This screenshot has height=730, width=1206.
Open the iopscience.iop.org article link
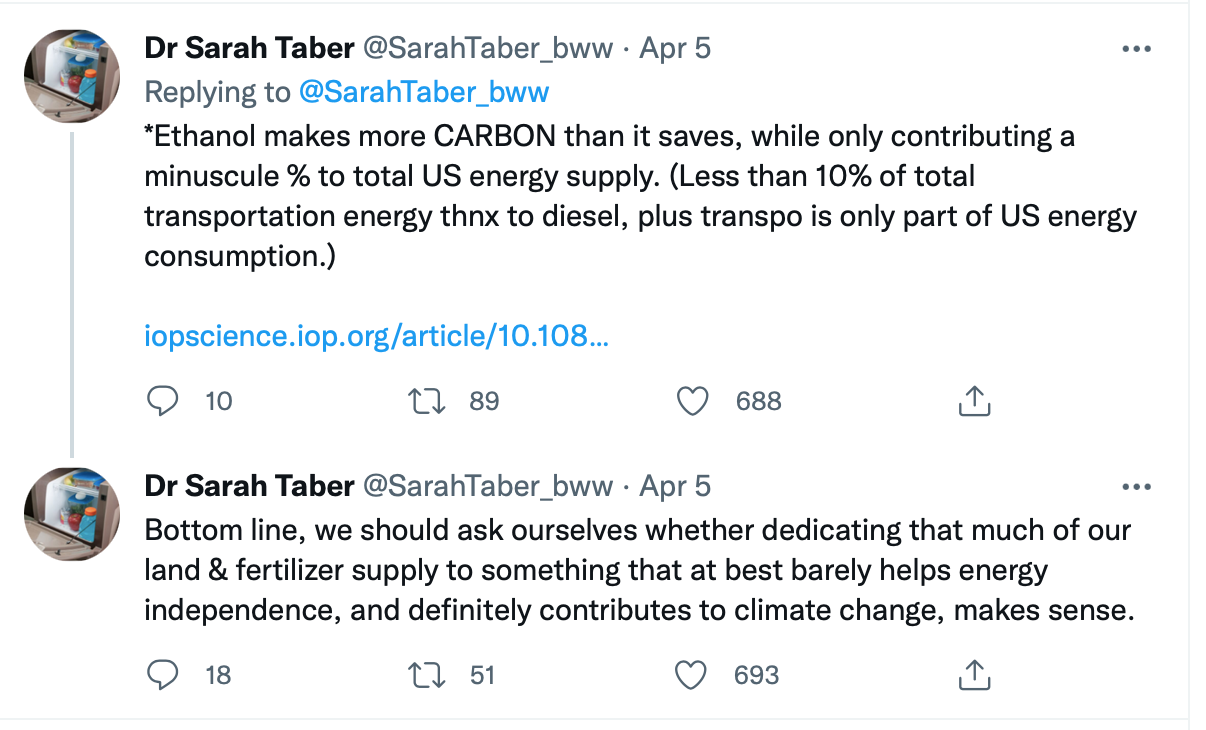click(x=376, y=336)
